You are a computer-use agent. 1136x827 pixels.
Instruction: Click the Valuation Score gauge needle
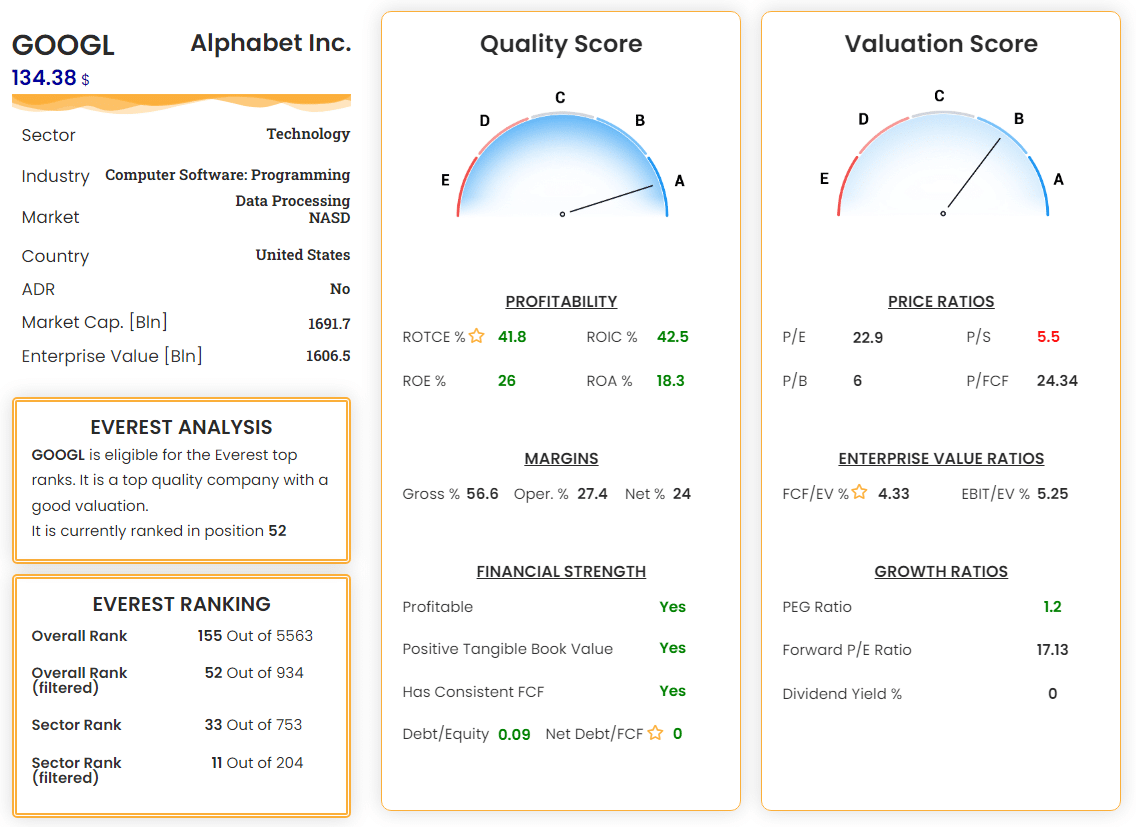click(974, 173)
